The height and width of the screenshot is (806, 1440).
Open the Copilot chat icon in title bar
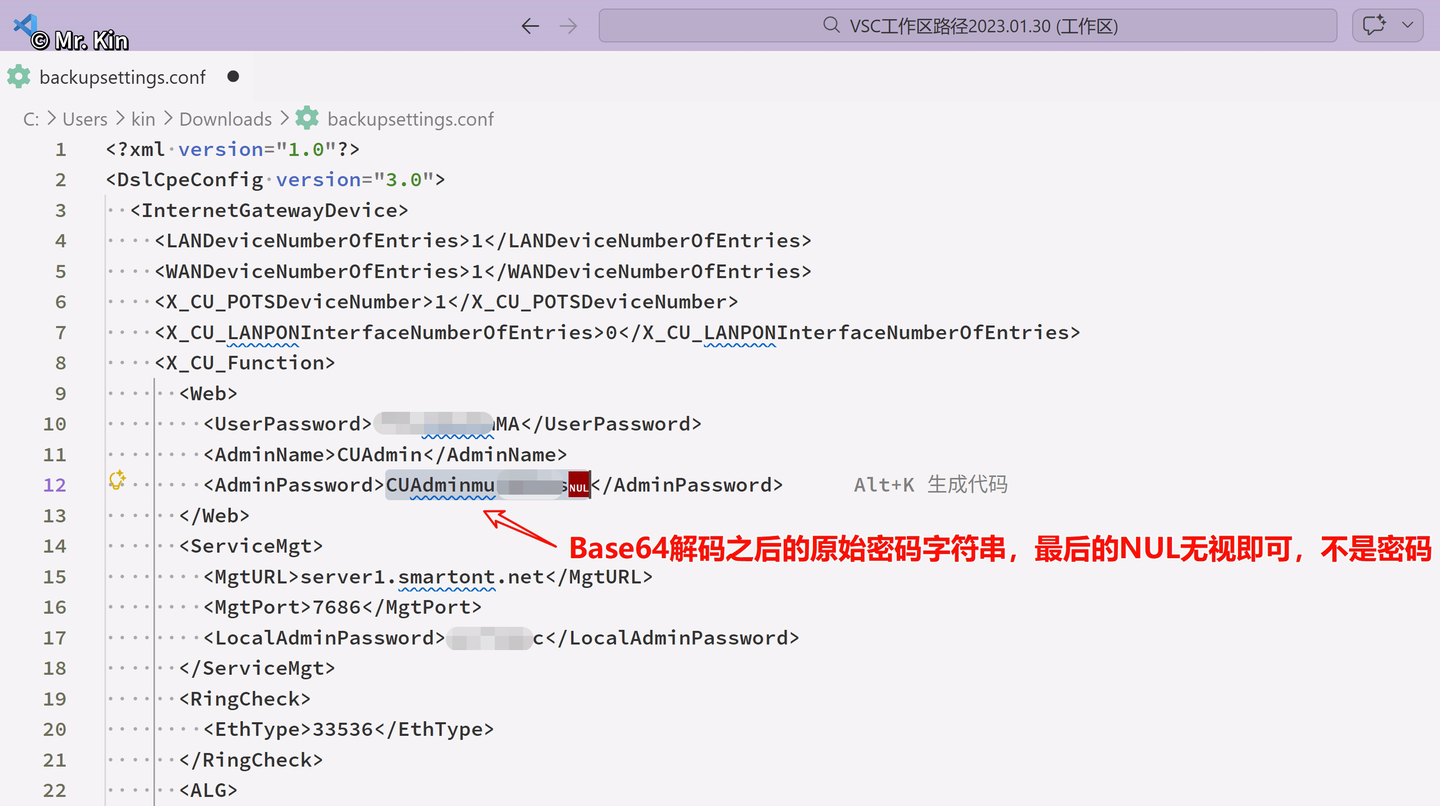(1374, 26)
